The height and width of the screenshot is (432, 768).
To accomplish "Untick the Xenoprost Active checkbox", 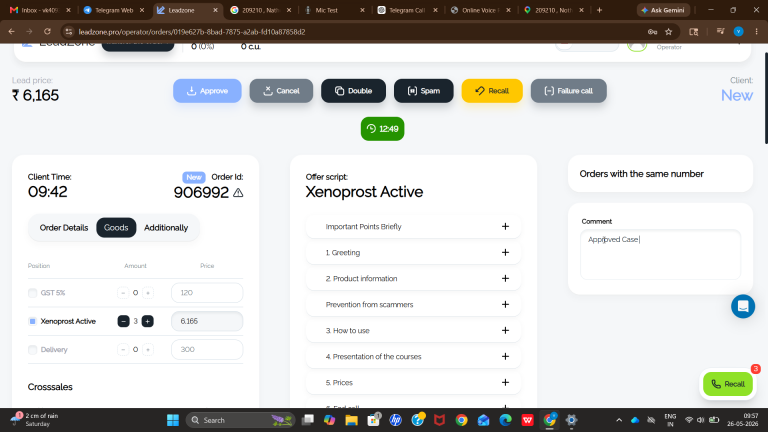I will [32, 321].
